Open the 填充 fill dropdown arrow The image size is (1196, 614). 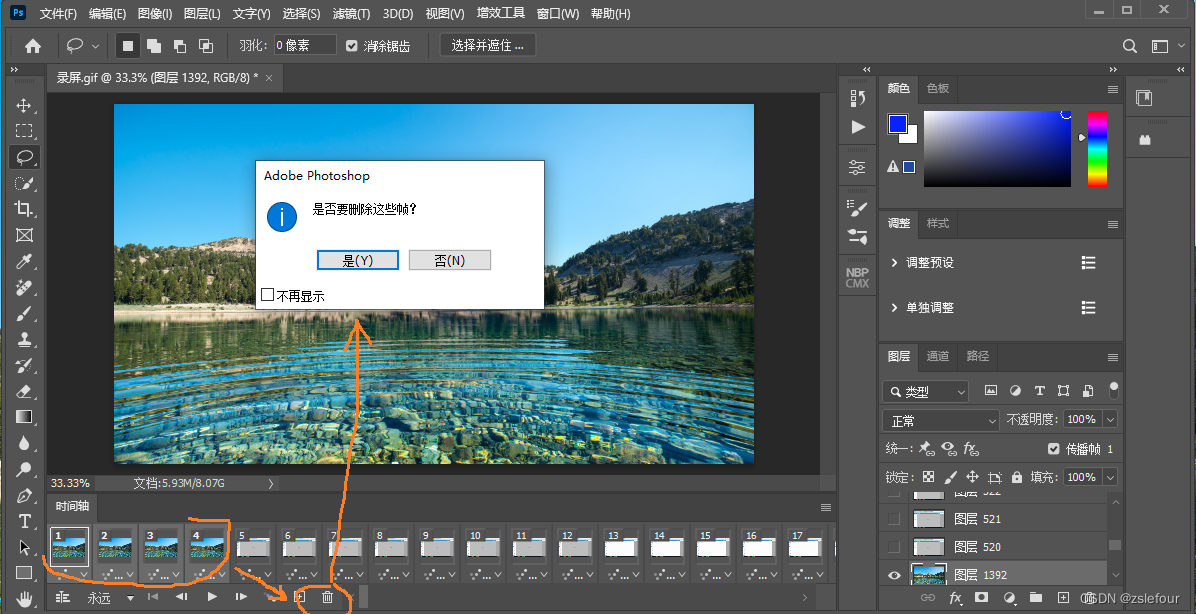tap(1111, 477)
